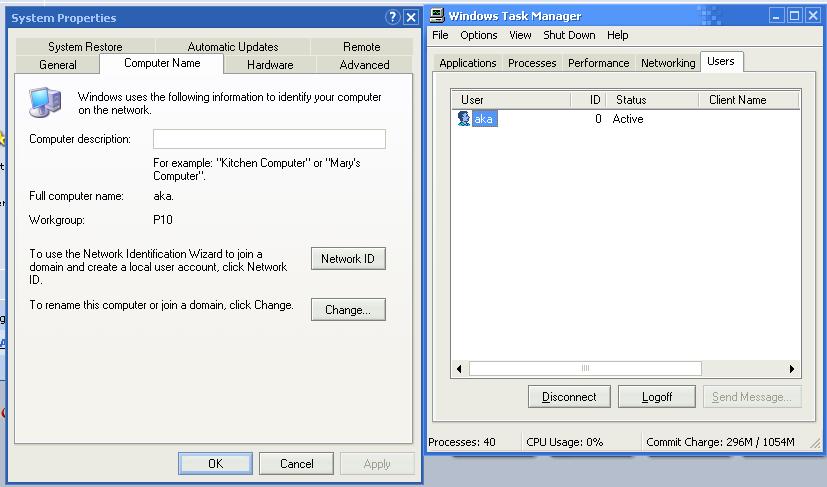Image resolution: width=827 pixels, height=487 pixels.
Task: Click Cancel in System Properties
Action: pos(296,463)
